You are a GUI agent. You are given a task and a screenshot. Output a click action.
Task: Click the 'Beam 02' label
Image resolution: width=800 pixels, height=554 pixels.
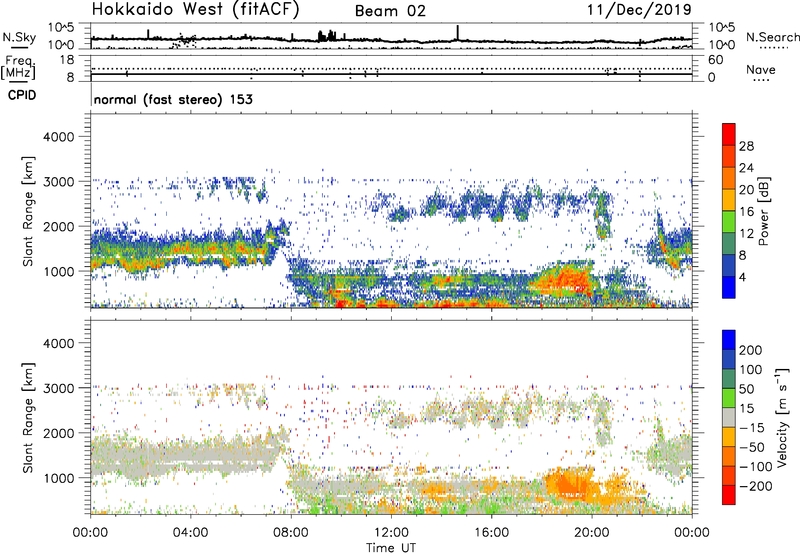[x=390, y=11]
